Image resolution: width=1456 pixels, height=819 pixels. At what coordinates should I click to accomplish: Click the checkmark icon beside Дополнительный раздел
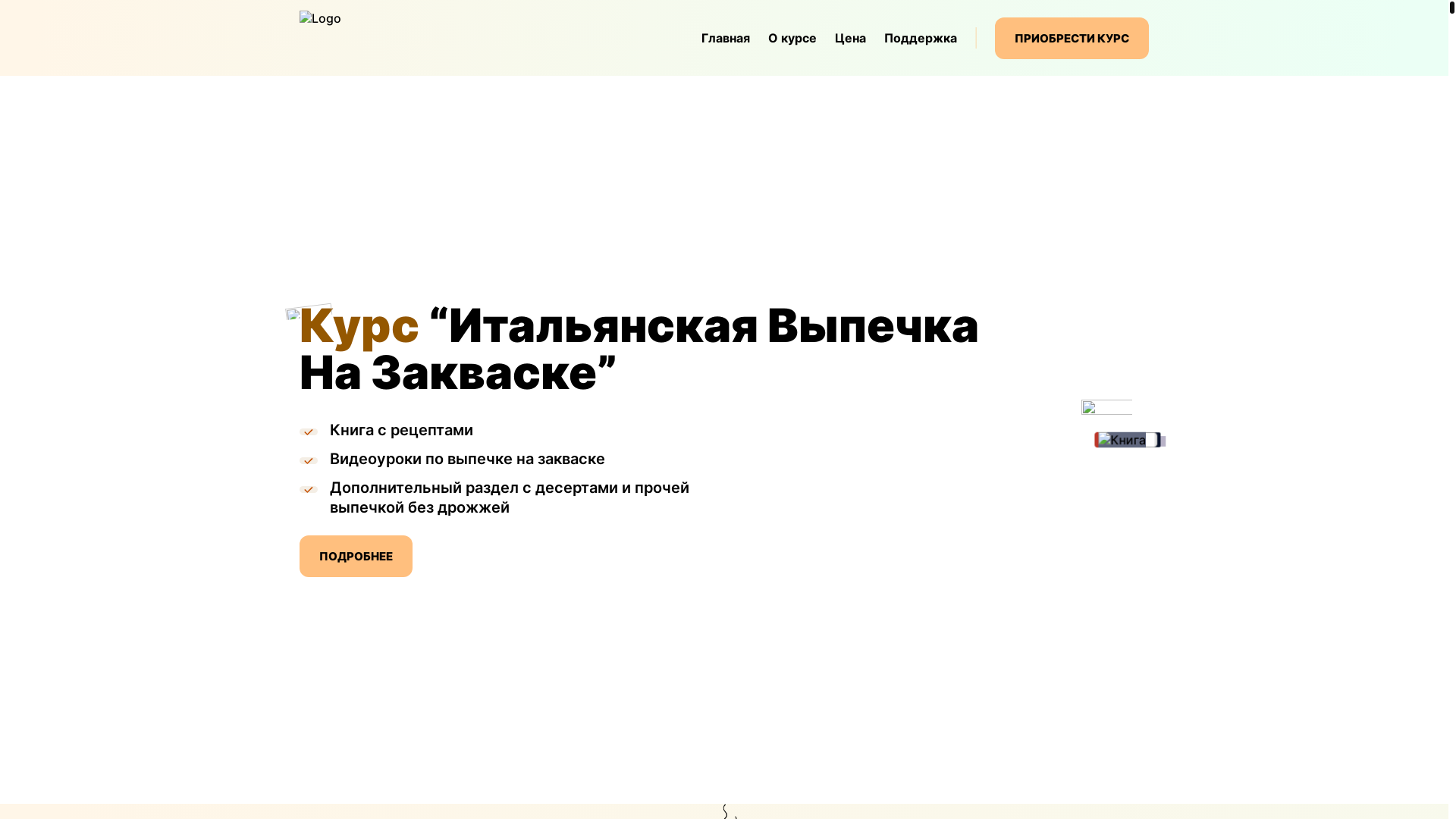308,489
